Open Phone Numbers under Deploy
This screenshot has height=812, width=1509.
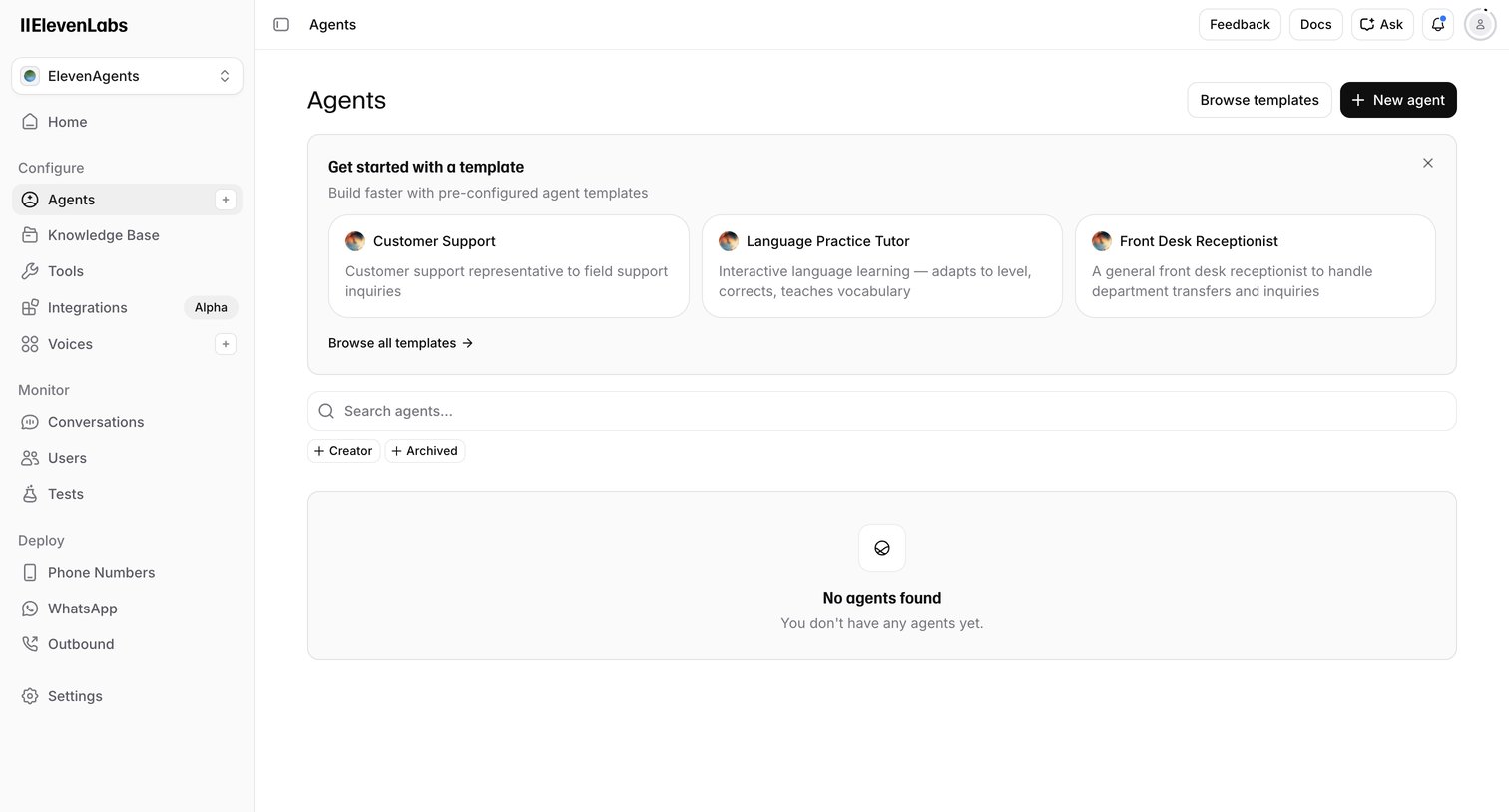click(x=127, y=572)
